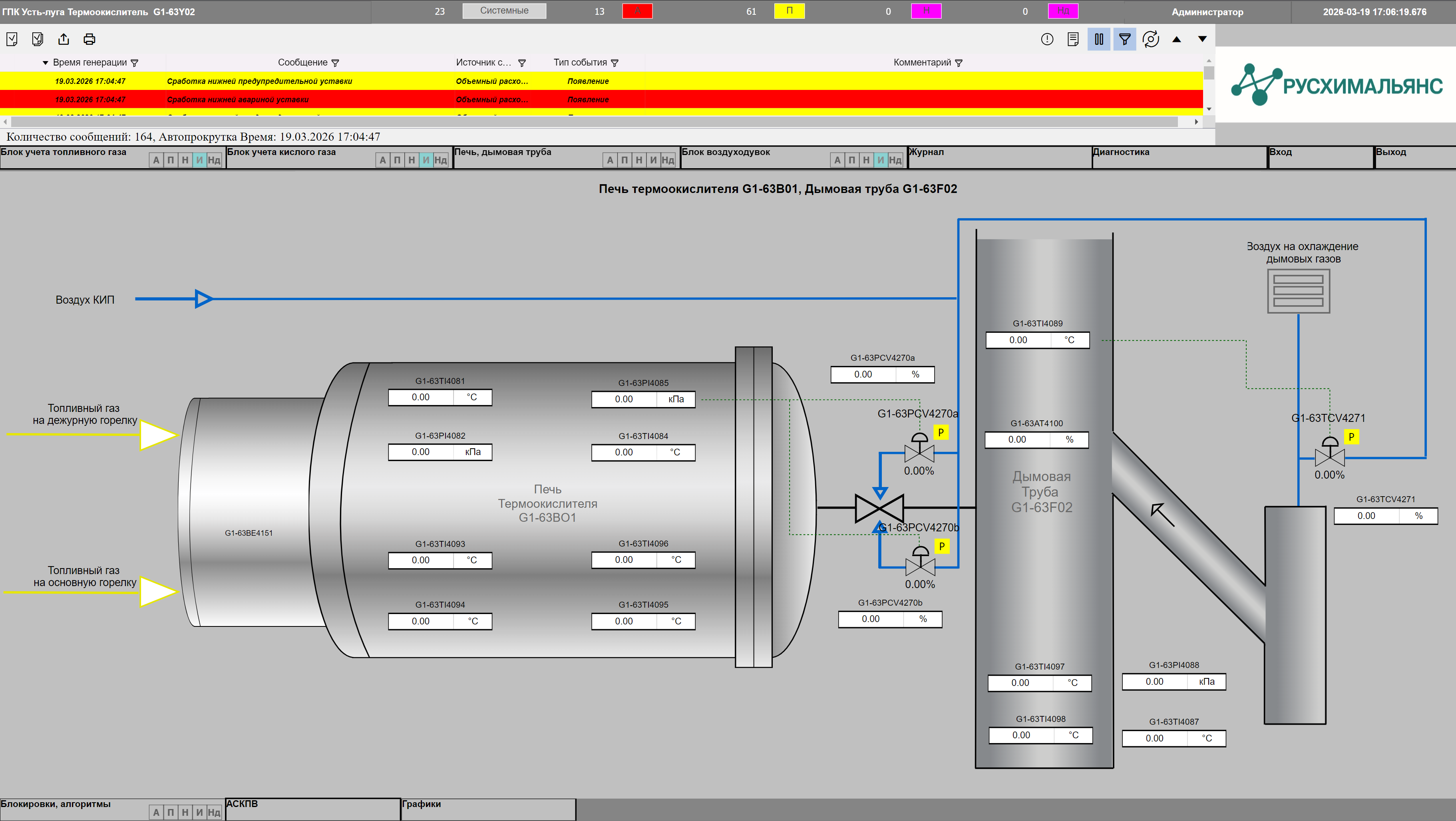Open the АСКПВ section
The height and width of the screenshot is (821, 1456).
pos(313,809)
